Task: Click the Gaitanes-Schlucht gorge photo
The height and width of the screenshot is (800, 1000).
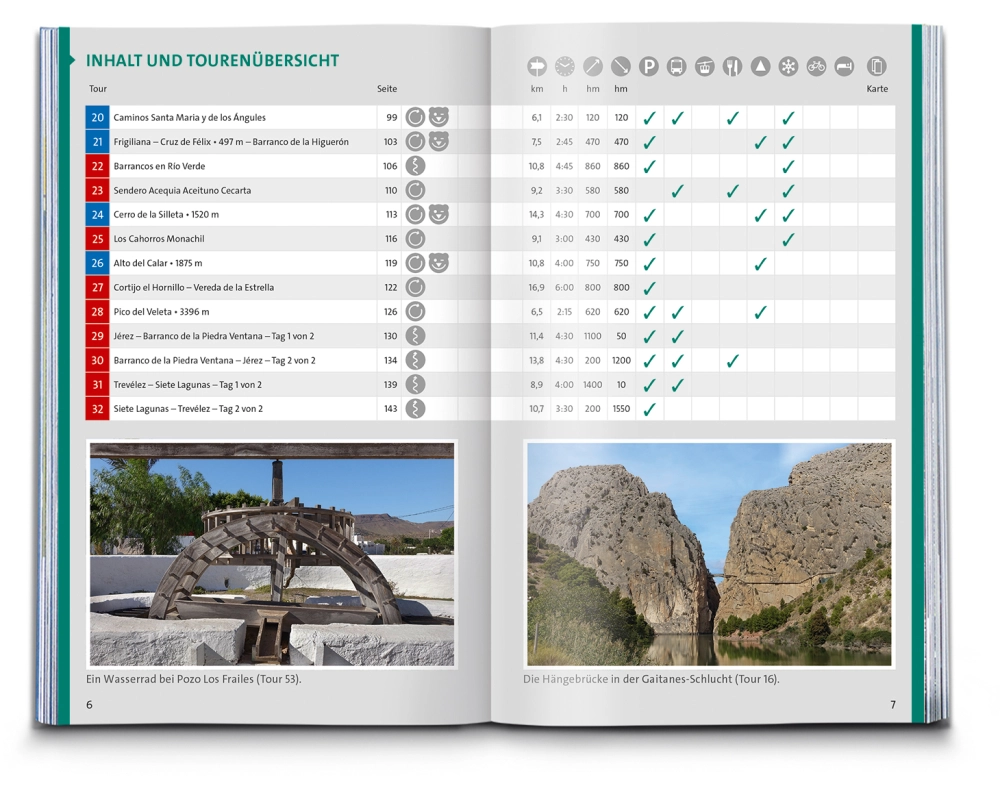Action: pyautogui.click(x=709, y=555)
